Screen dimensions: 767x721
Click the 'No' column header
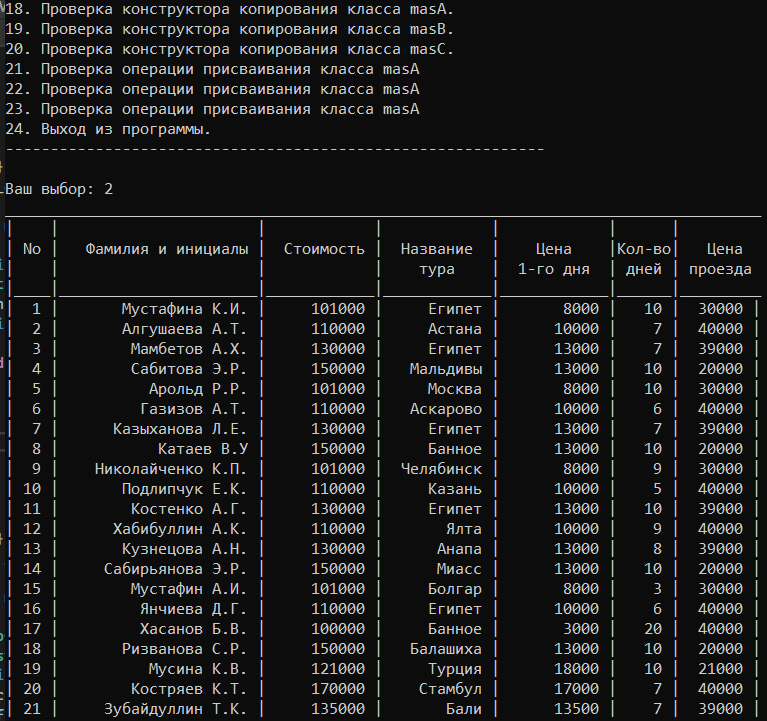(32, 249)
